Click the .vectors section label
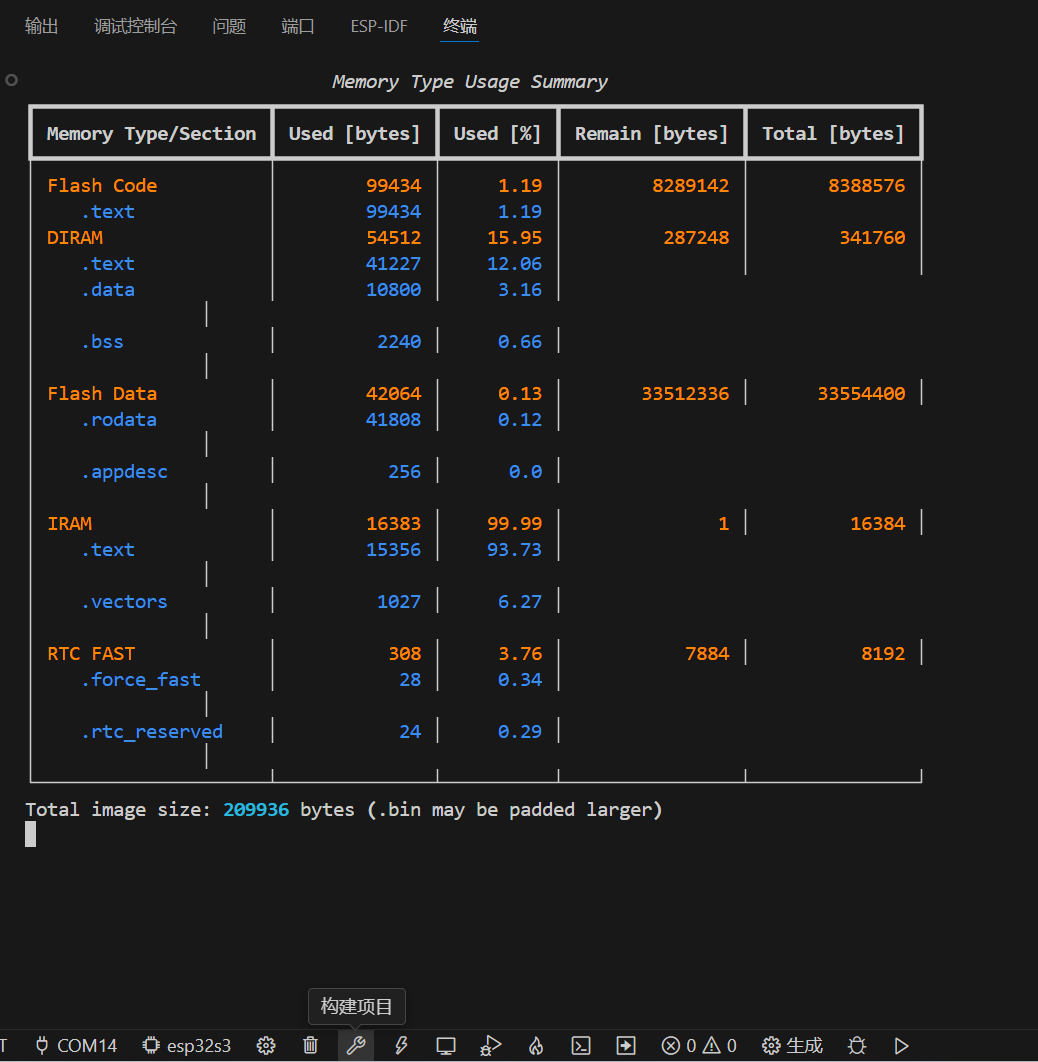The image size is (1038, 1062). [x=124, y=601]
